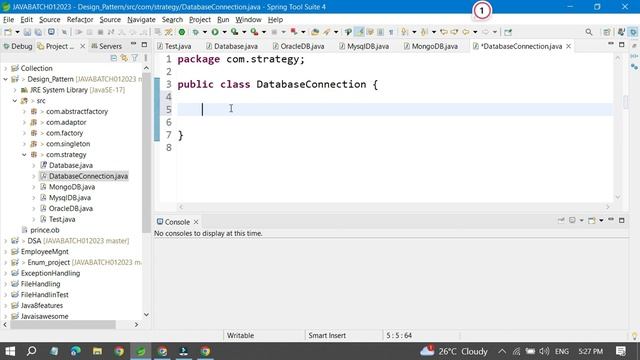Viewport: 640px width, 360px height.
Task: Open Windows Start menu
Action: 10,351
